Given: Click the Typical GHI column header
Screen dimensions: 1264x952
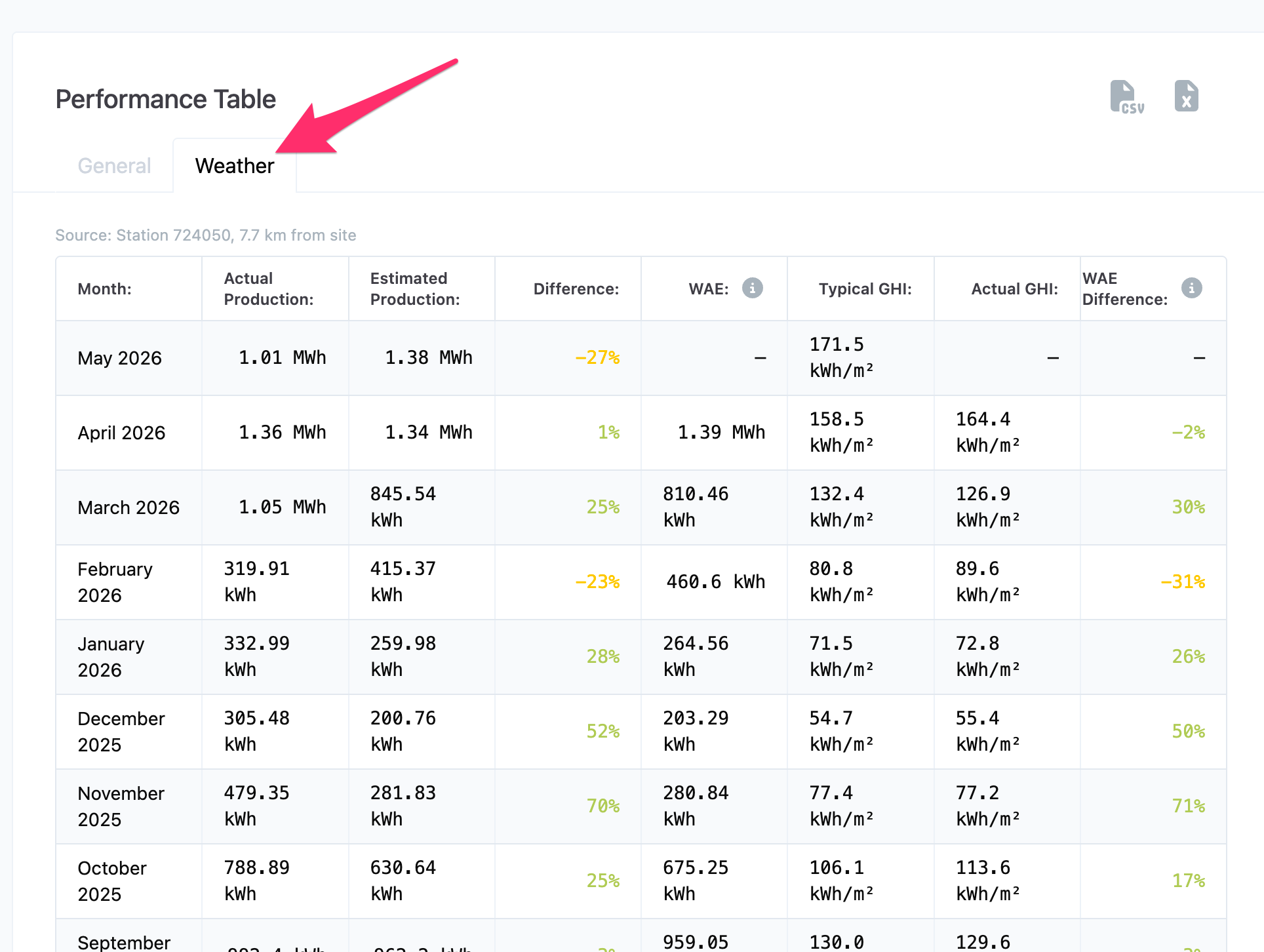Looking at the screenshot, I should coord(865,289).
